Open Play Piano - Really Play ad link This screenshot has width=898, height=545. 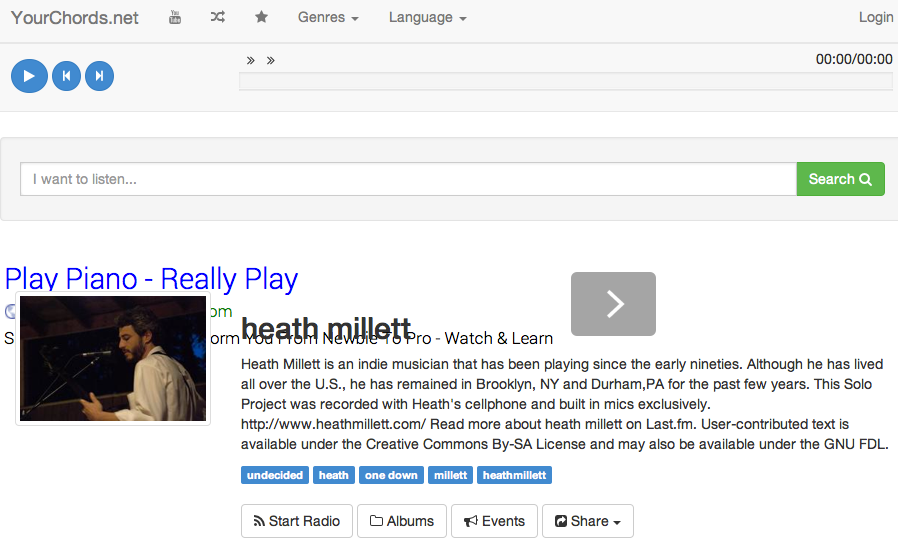(x=151, y=279)
